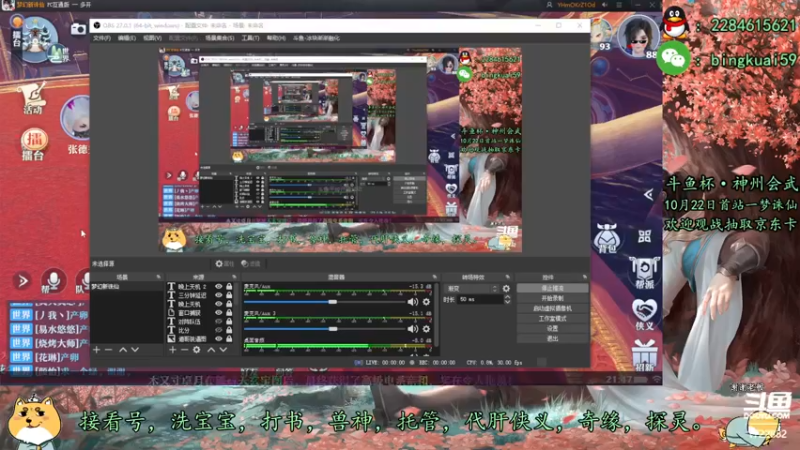Open transition properties gear in 转场特效 panel
Viewport: 800px width, 450px height.
pos(506,289)
